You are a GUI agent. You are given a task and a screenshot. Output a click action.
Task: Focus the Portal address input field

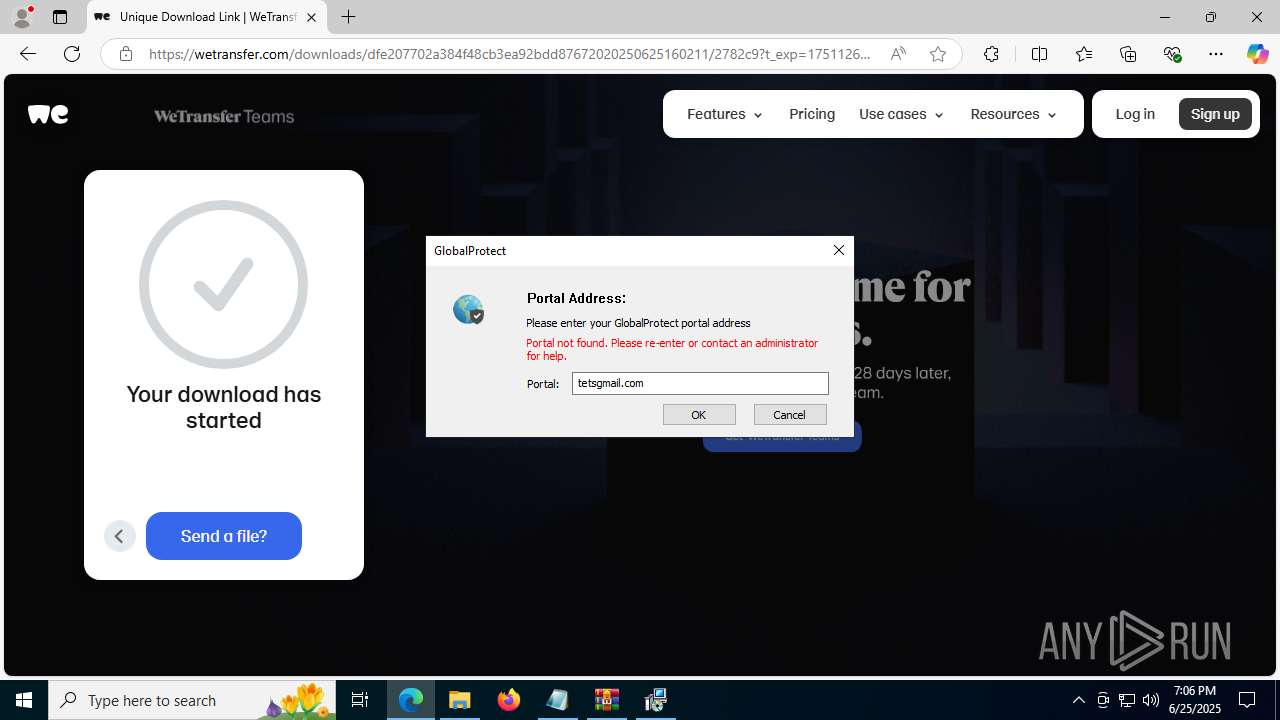coord(700,383)
